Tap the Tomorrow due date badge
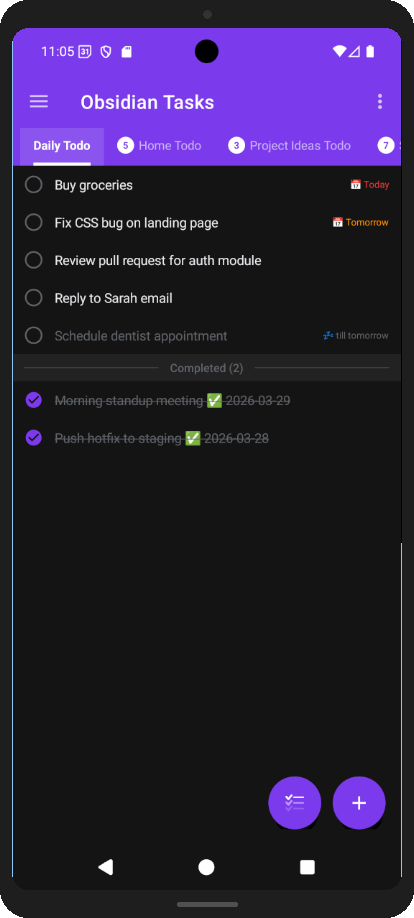Image resolution: width=414 pixels, height=918 pixels. pos(360,222)
